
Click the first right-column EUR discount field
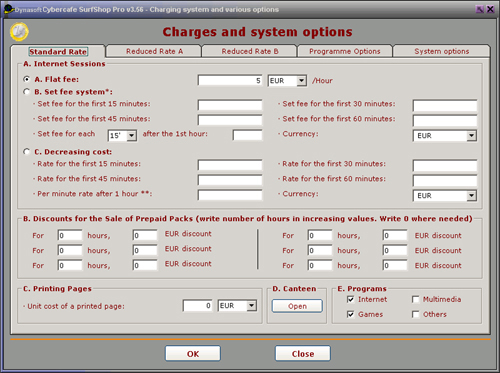395,235
